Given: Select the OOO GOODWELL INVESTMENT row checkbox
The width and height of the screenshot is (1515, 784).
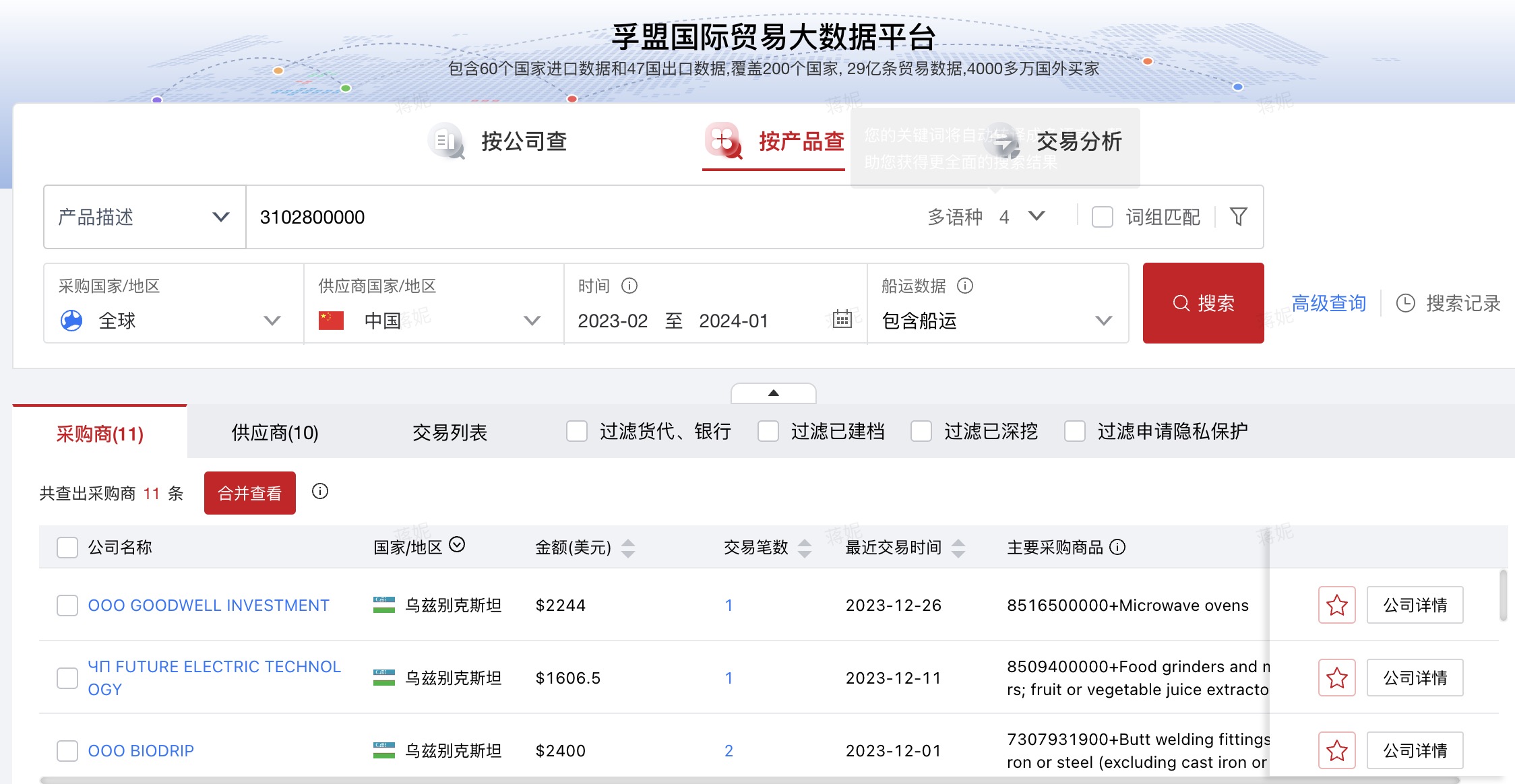Looking at the screenshot, I should coord(67,605).
